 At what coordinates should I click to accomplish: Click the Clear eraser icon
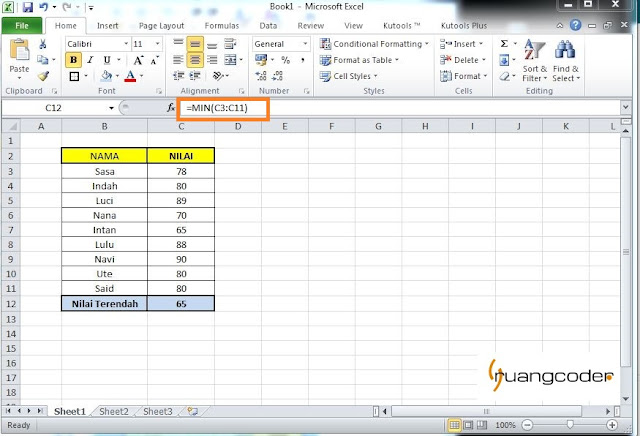pos(505,76)
